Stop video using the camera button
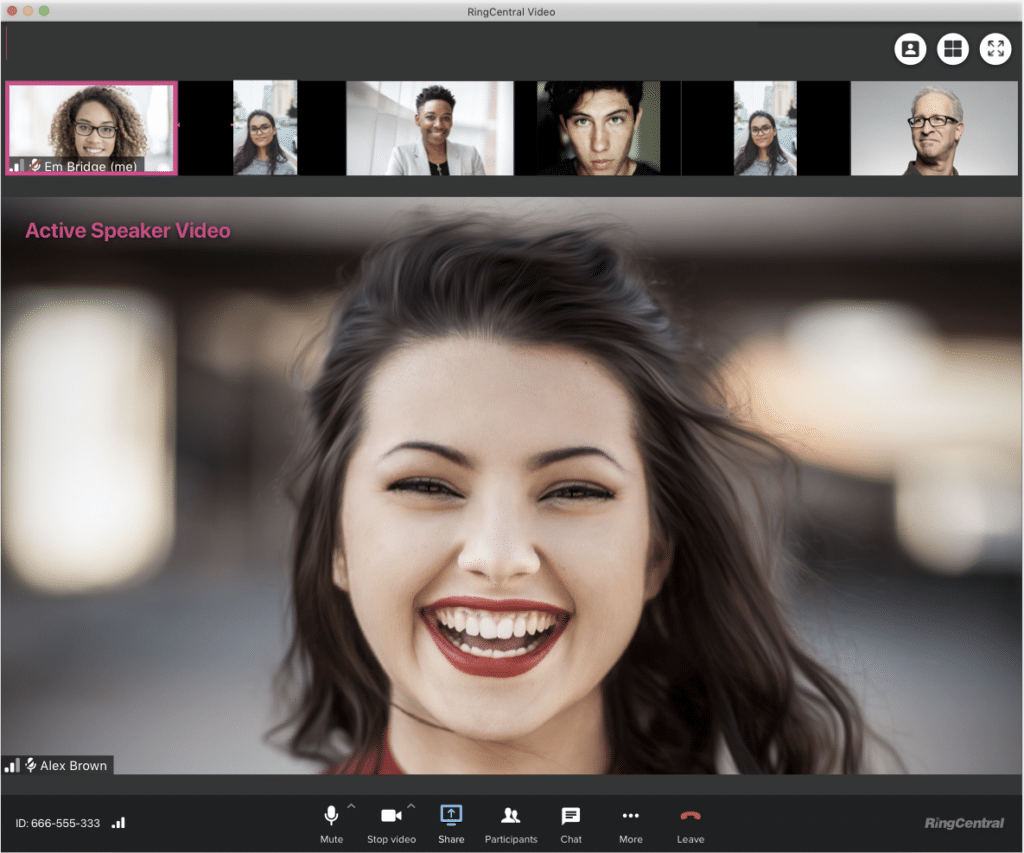Screen dimensions: 1024x853 391,816
